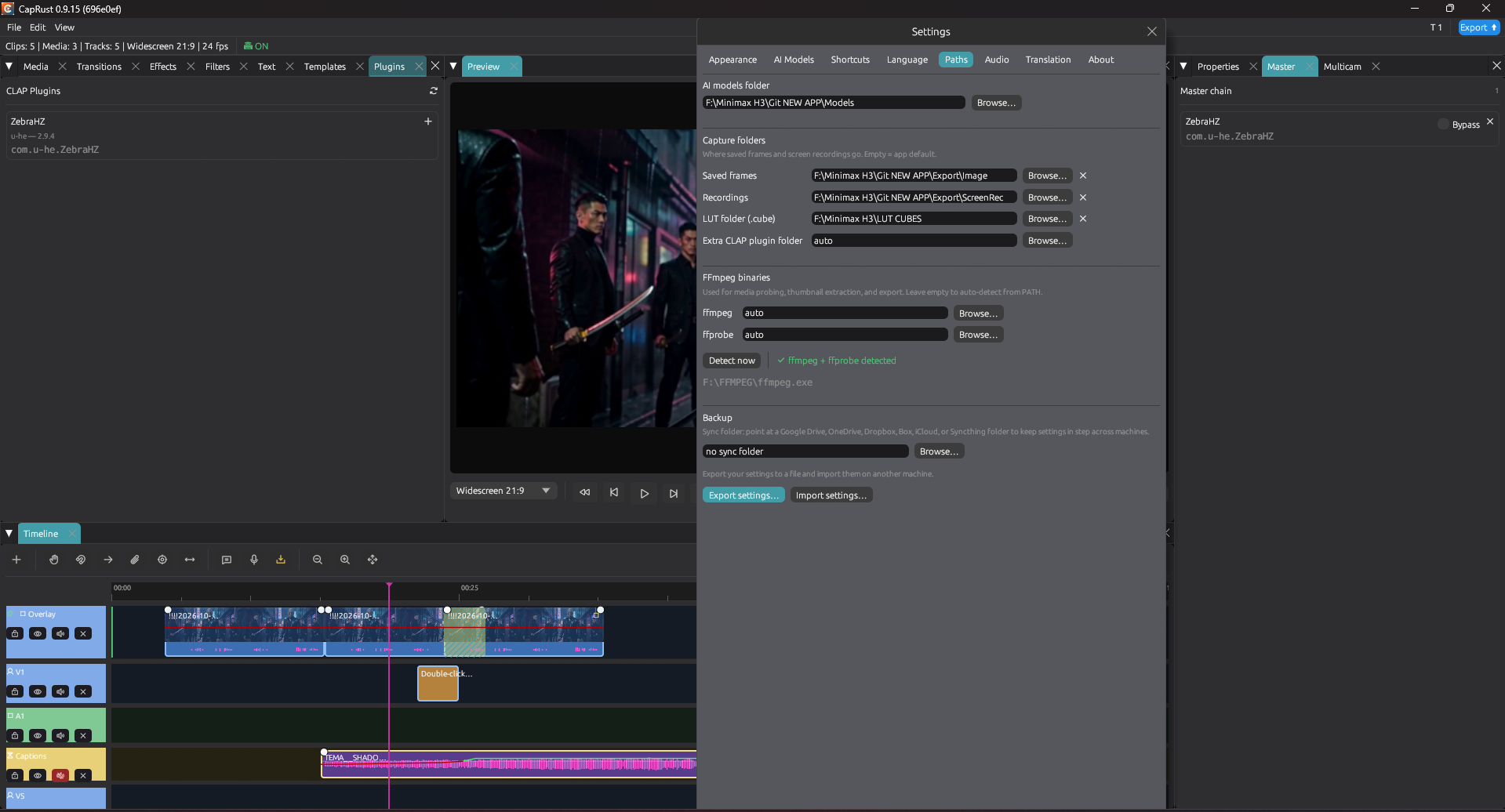The image size is (1505, 812).
Task: Click the horizontal double-arrow icon in timeline toolbar
Action: [190, 560]
